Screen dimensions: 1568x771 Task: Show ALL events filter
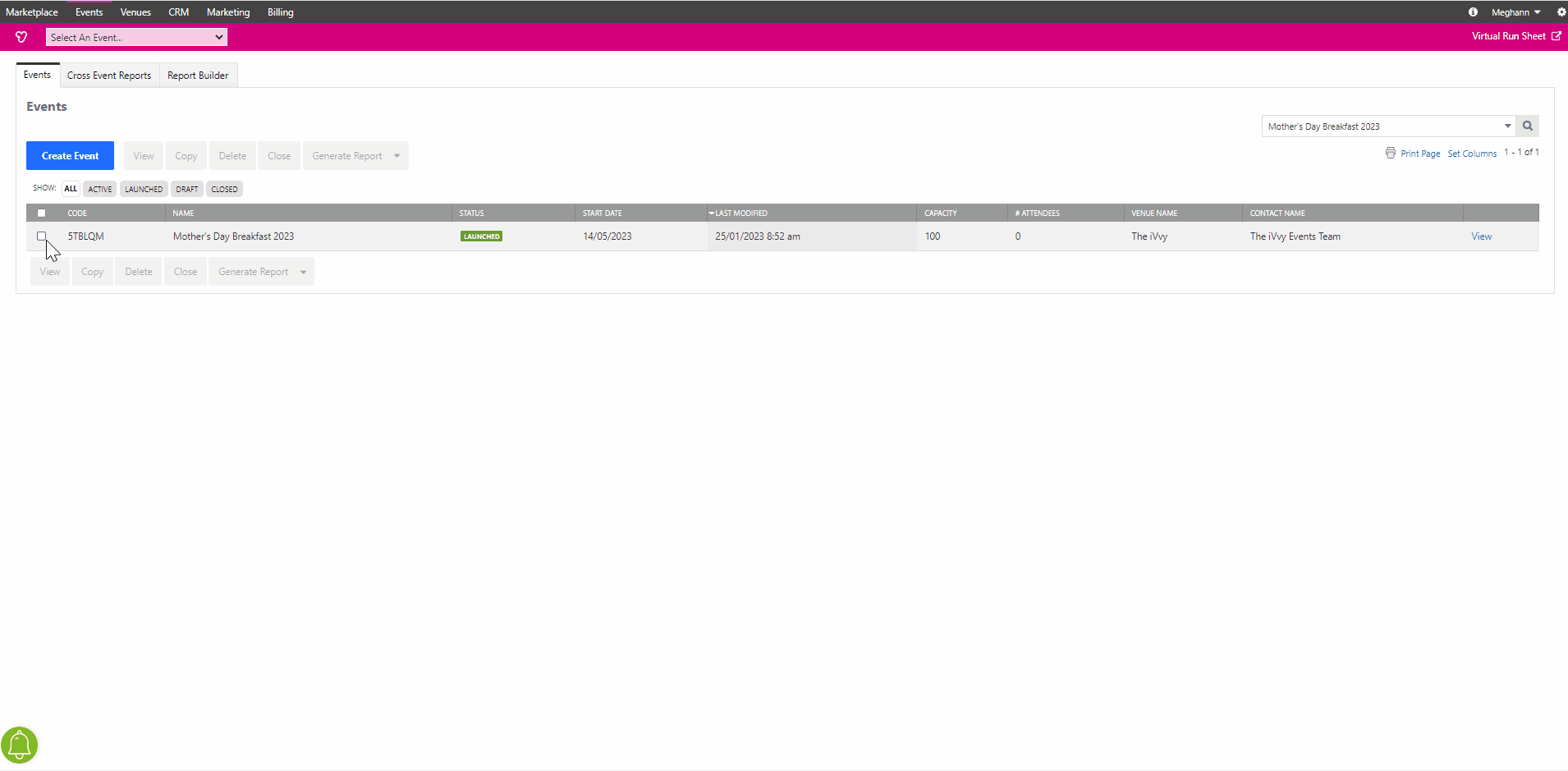tap(71, 189)
